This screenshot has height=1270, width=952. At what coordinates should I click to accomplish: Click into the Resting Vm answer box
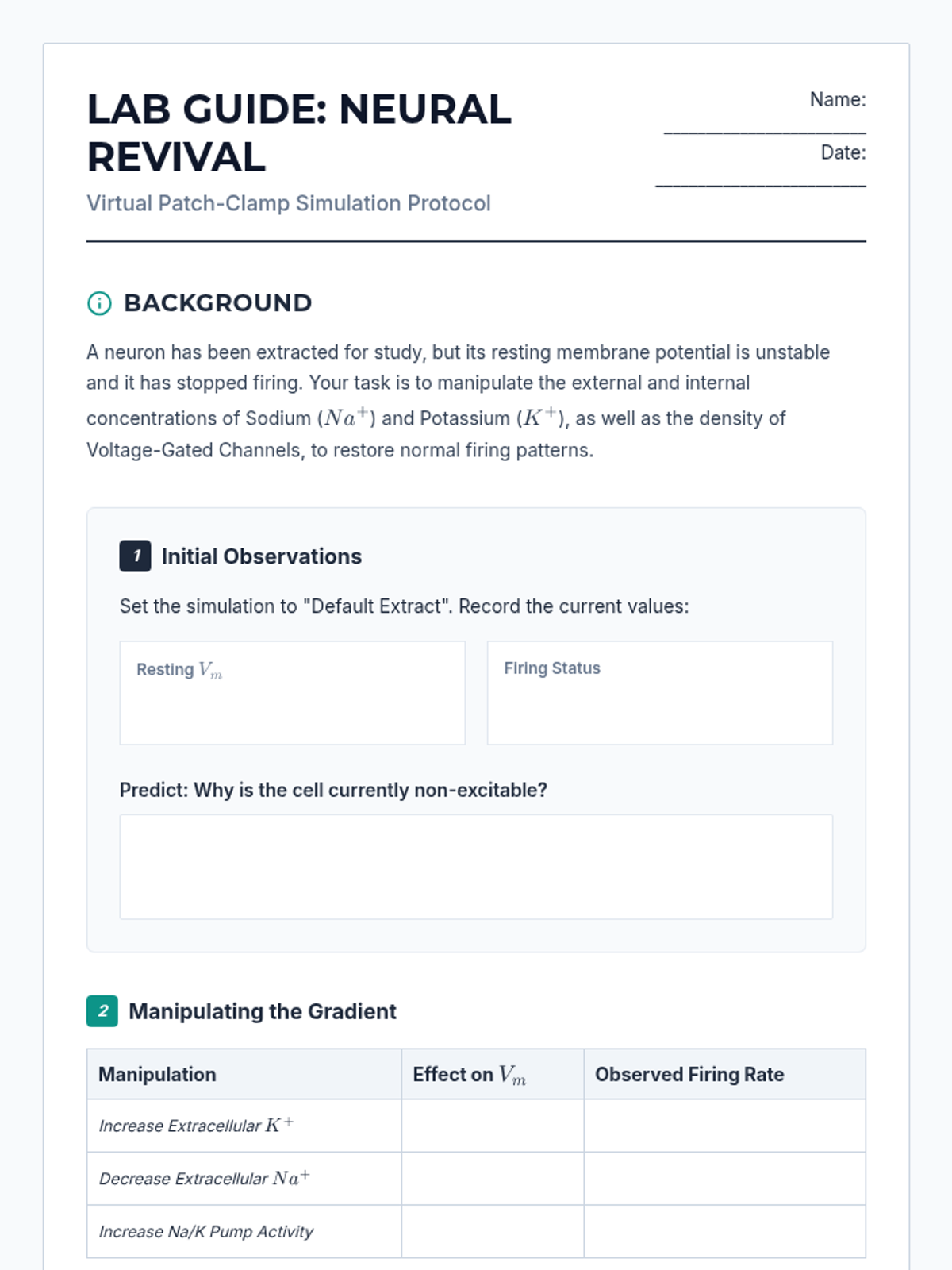click(x=292, y=702)
